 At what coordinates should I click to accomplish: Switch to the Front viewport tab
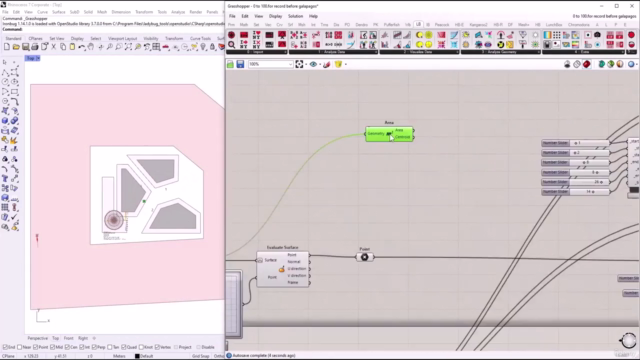(69, 338)
